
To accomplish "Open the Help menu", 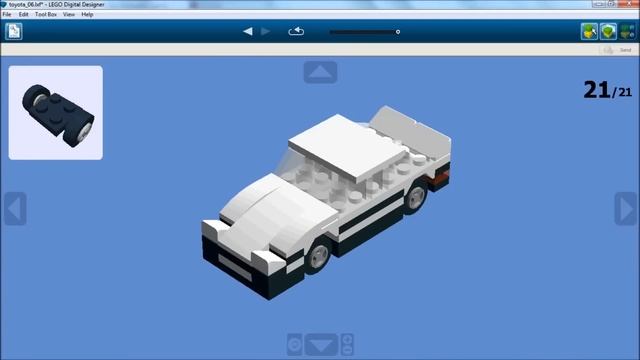I will click(87, 14).
